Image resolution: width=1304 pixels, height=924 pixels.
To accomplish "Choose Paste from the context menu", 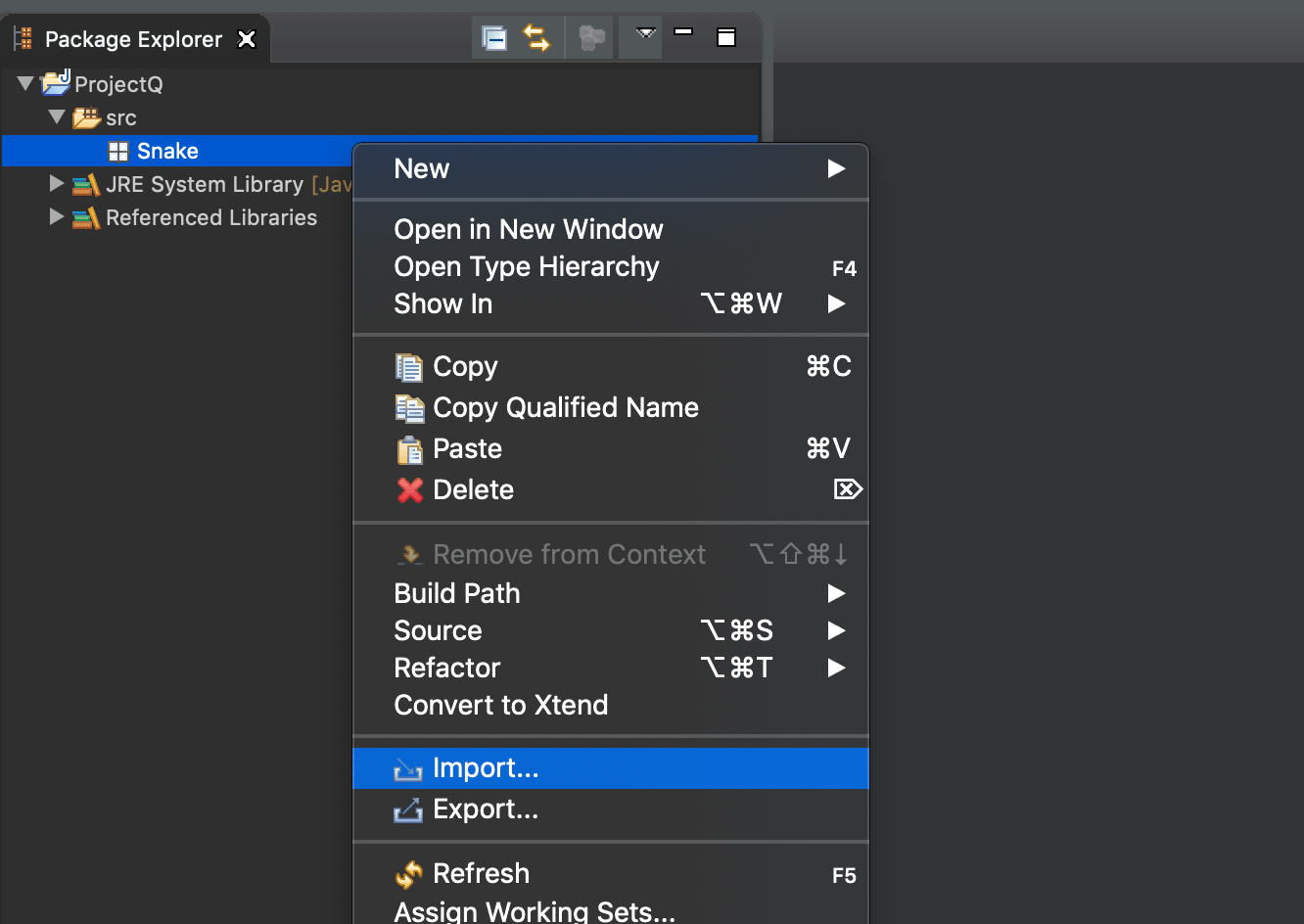I will (467, 449).
